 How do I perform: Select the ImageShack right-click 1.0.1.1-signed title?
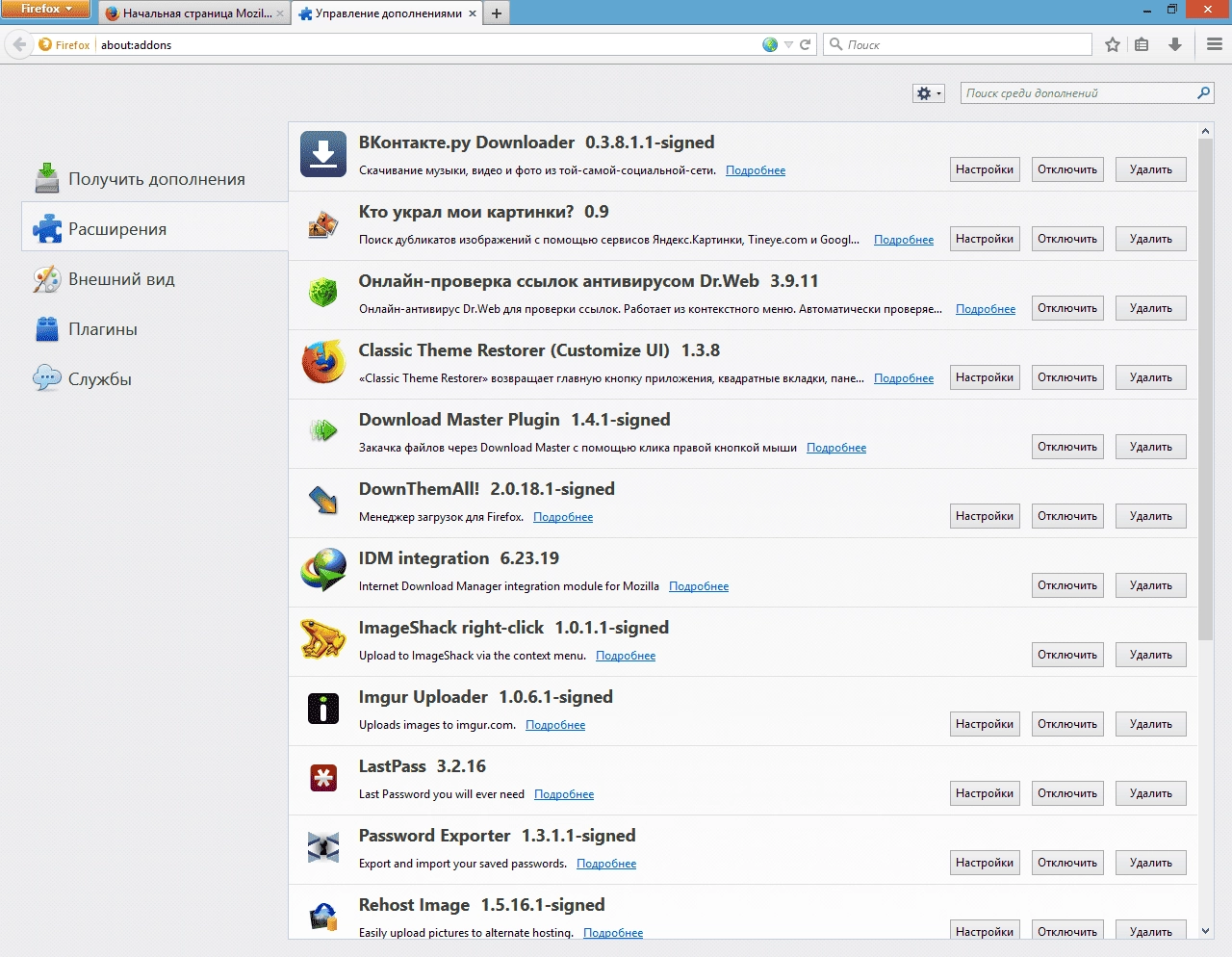514,628
